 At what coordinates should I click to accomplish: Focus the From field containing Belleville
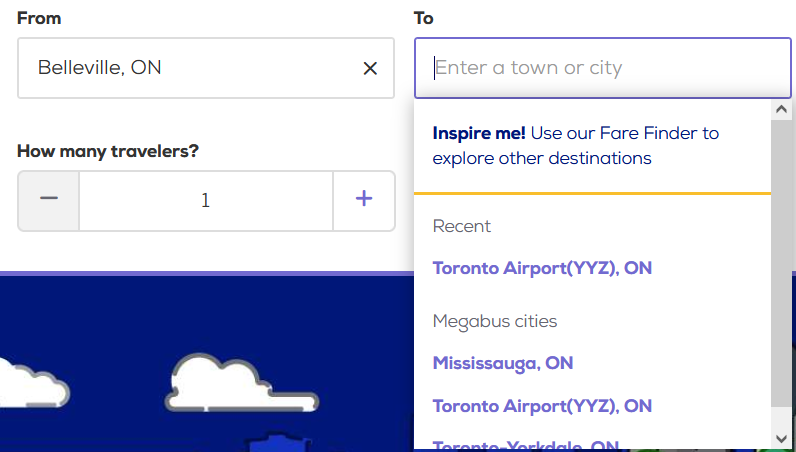(x=190, y=68)
